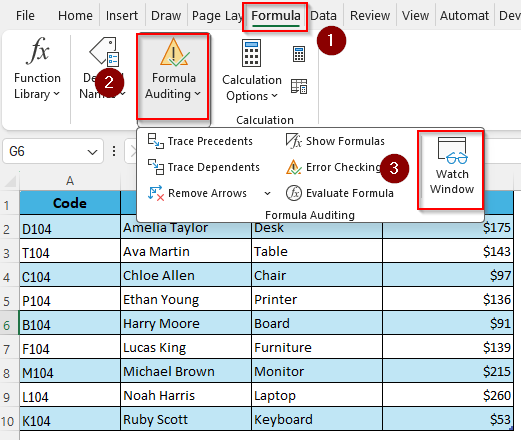Image resolution: width=521 pixels, height=440 pixels.
Task: Click Remove Arrows label
Action: (207, 193)
